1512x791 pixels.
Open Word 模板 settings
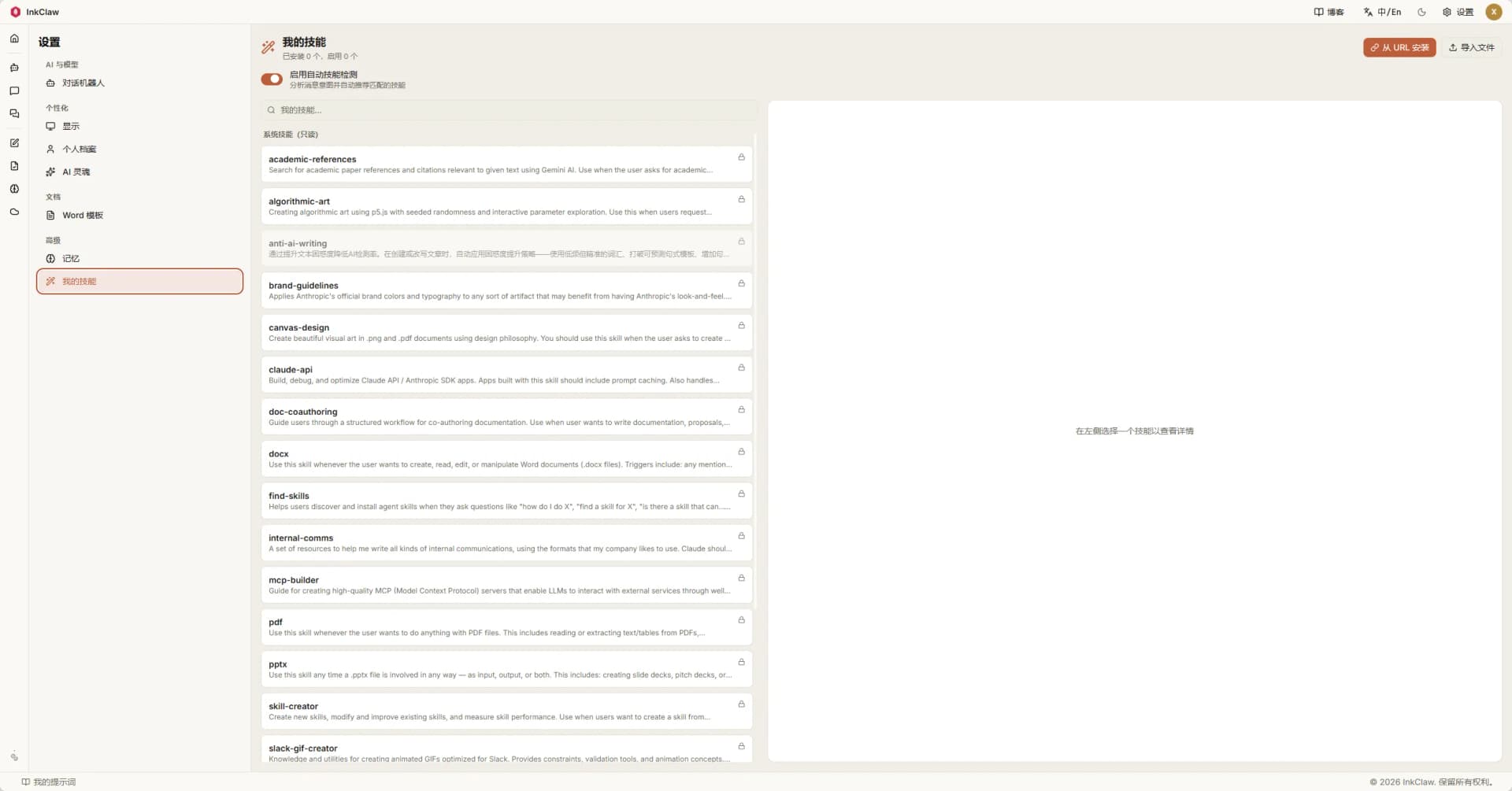pos(139,216)
